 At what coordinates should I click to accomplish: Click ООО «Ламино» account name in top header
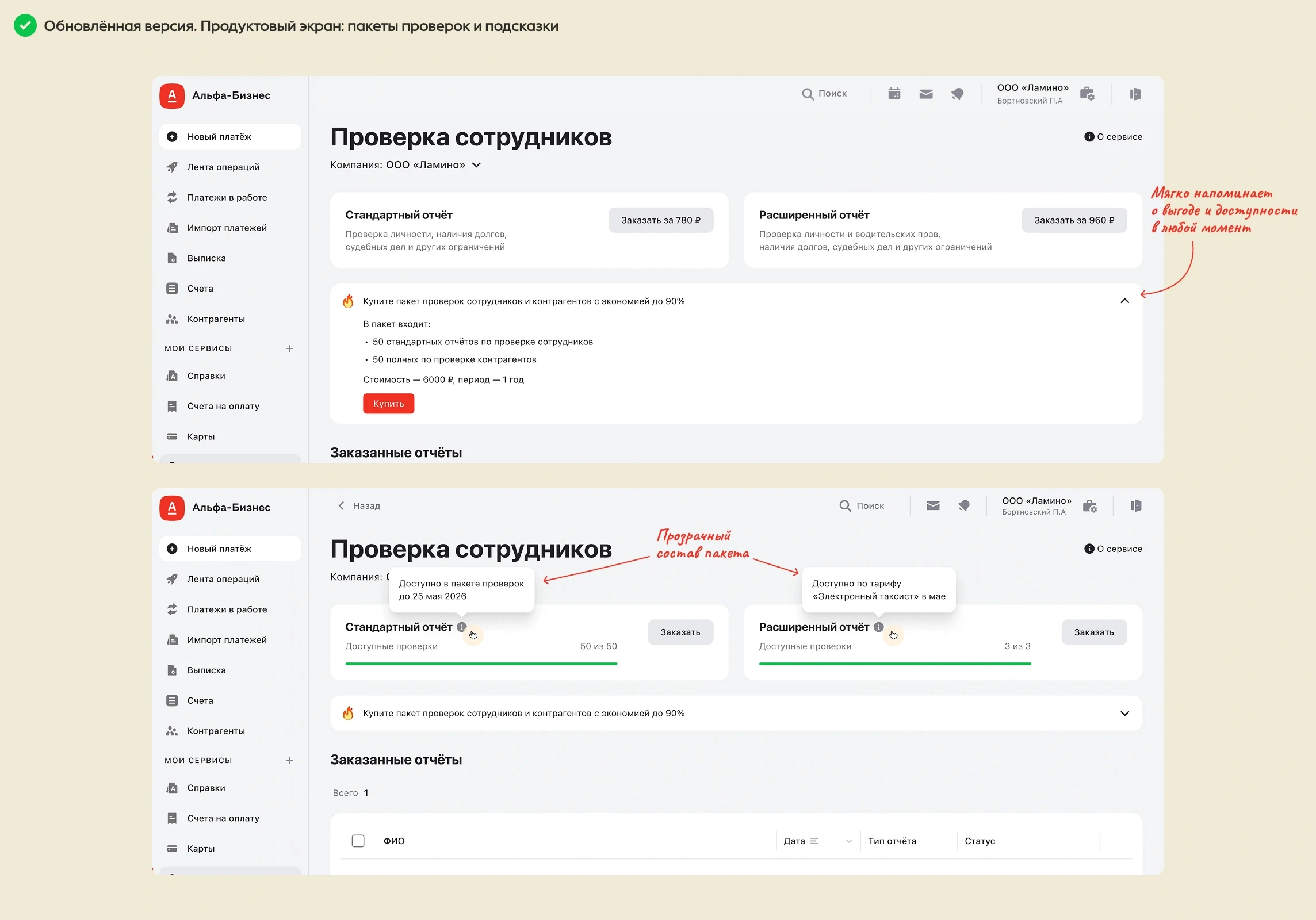[x=1033, y=88]
